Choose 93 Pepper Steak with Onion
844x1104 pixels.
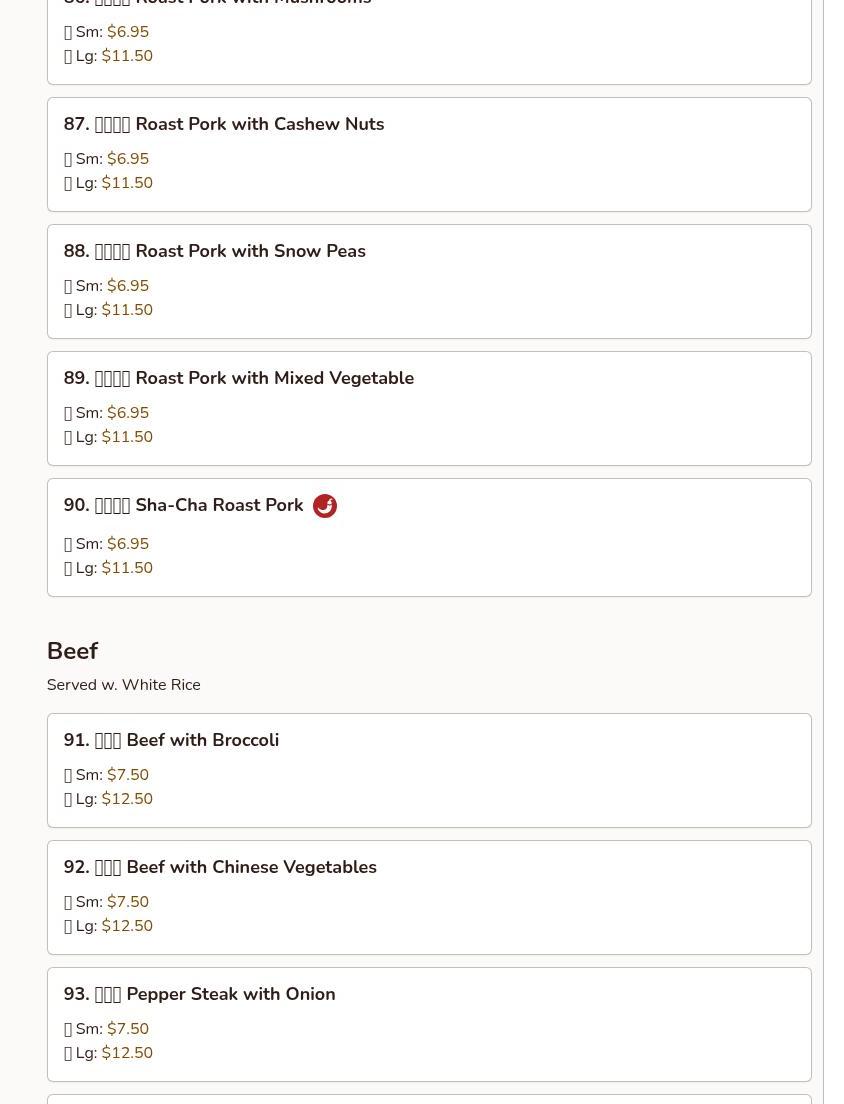click(429, 1024)
